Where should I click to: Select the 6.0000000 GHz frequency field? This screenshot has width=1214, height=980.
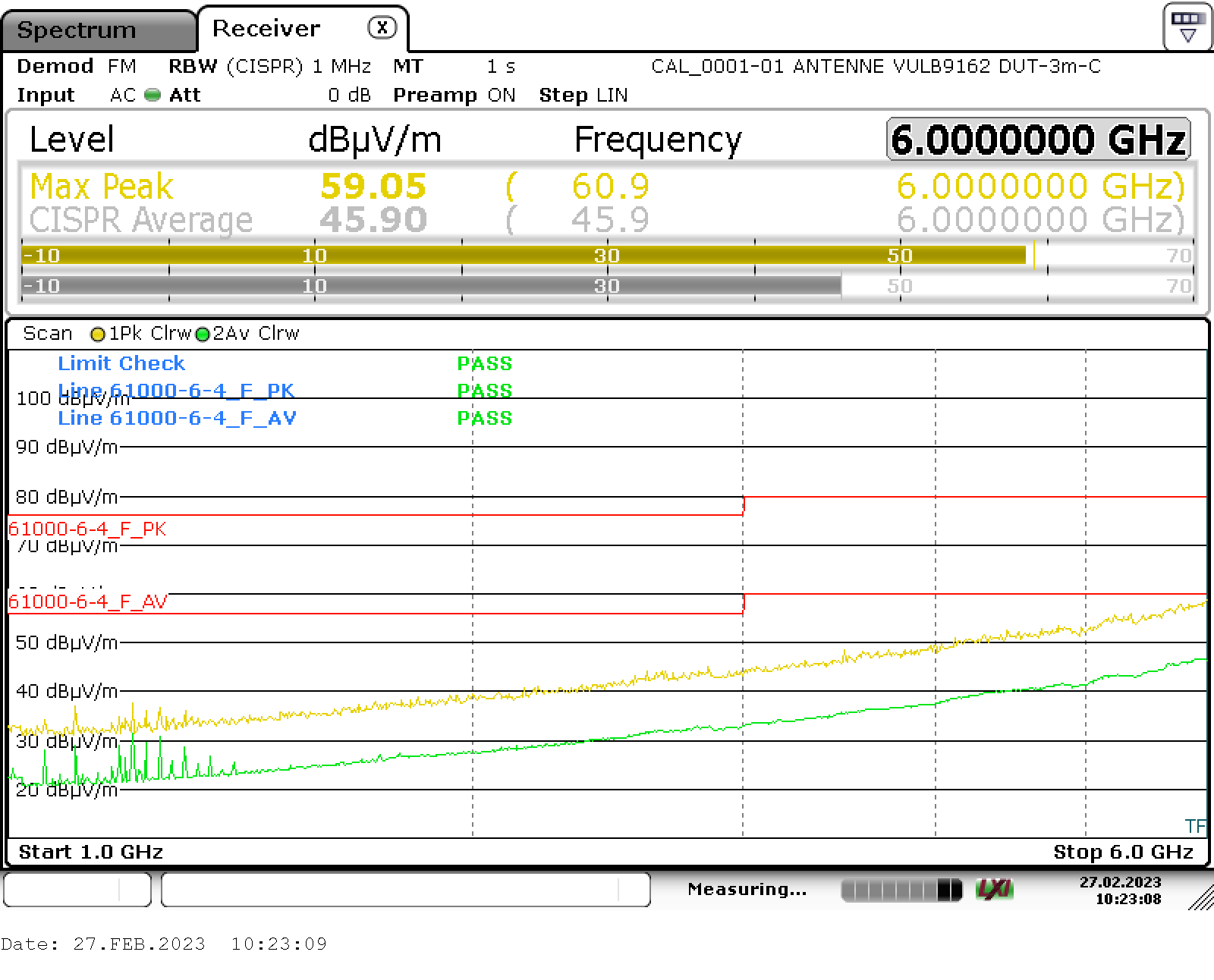click(1038, 140)
